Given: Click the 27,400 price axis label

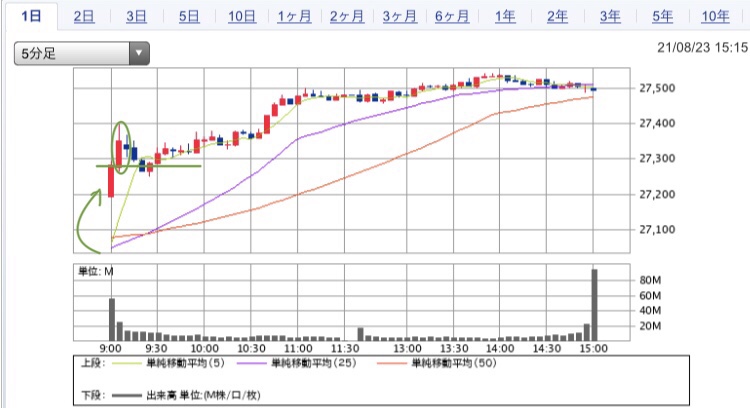Looking at the screenshot, I should 657,123.
